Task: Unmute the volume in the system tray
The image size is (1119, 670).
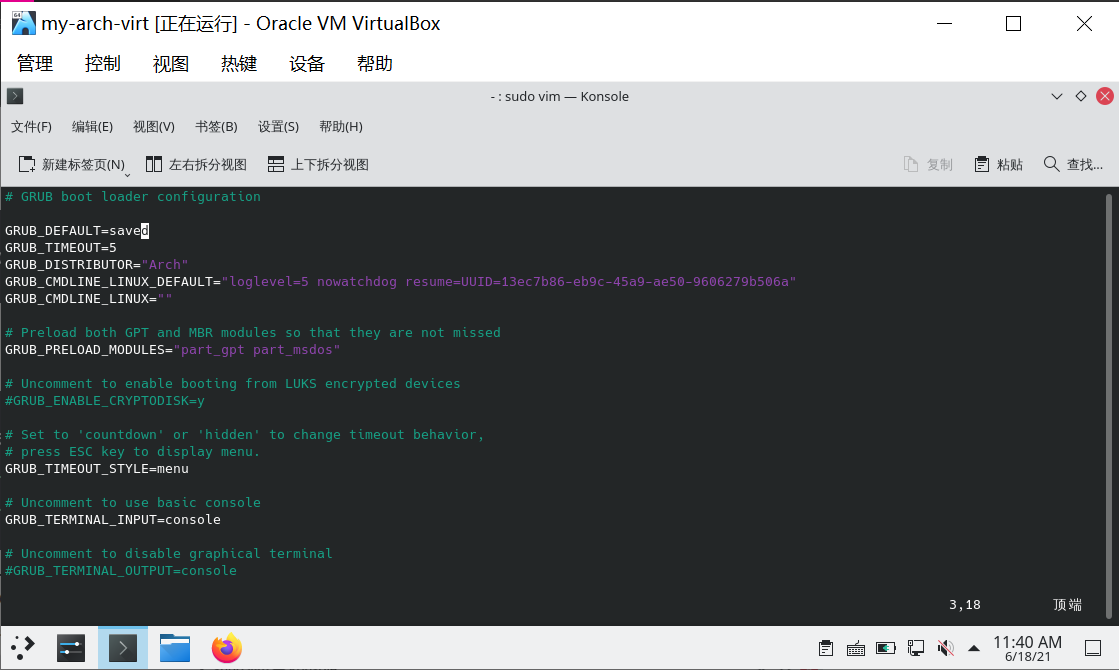Action: coord(945,648)
